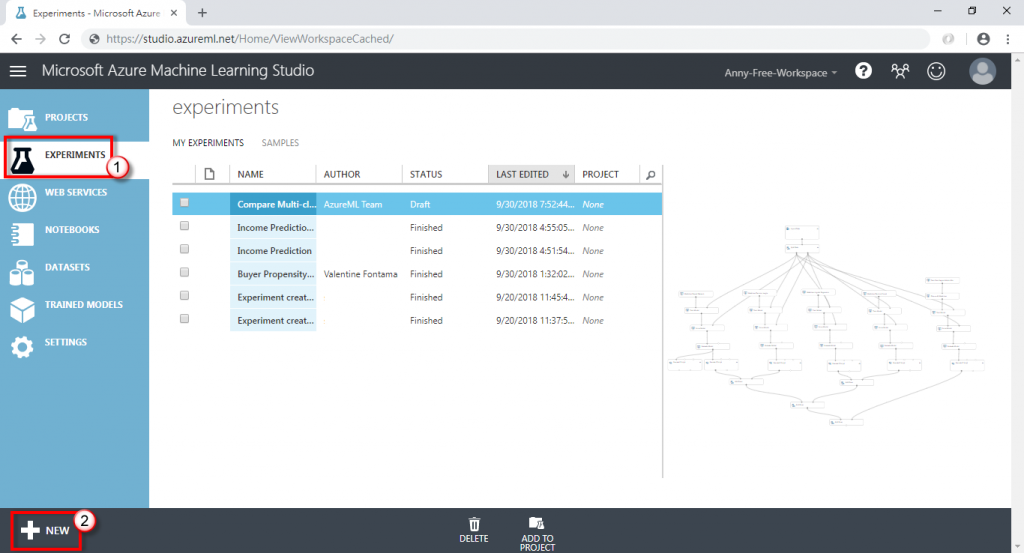
Task: Sort by the Project column header
Action: click(600, 174)
